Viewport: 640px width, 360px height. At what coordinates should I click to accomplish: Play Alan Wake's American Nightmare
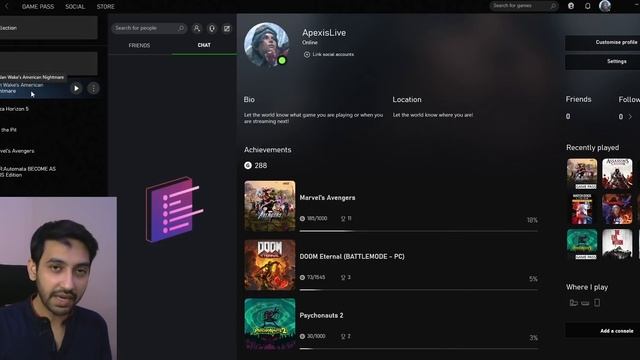pyautogui.click(x=76, y=88)
